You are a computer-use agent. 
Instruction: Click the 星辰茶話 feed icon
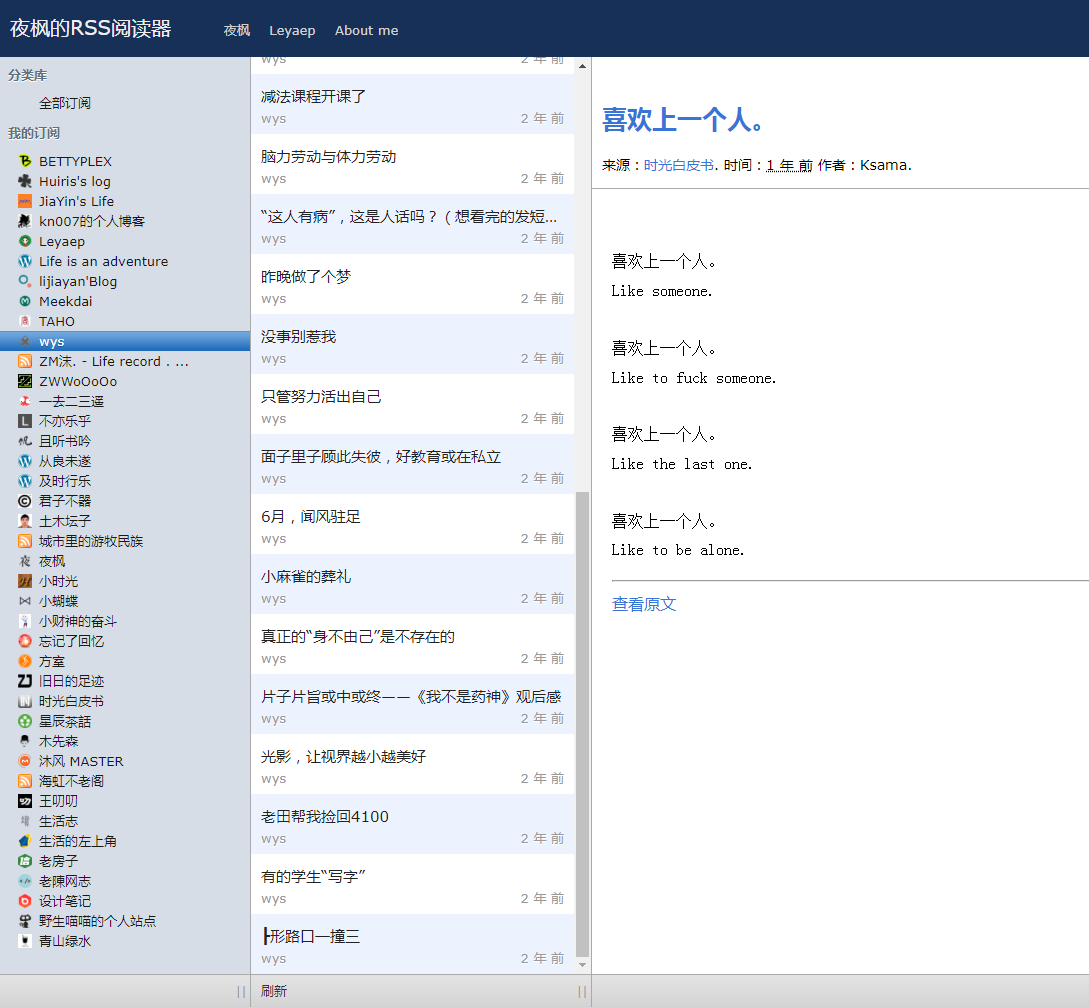(x=25, y=721)
